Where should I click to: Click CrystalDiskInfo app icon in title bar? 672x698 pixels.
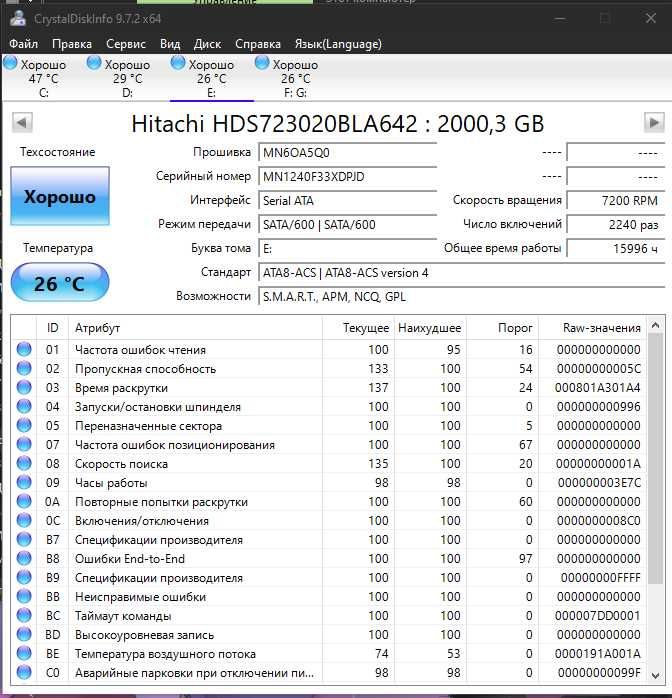click(18, 18)
